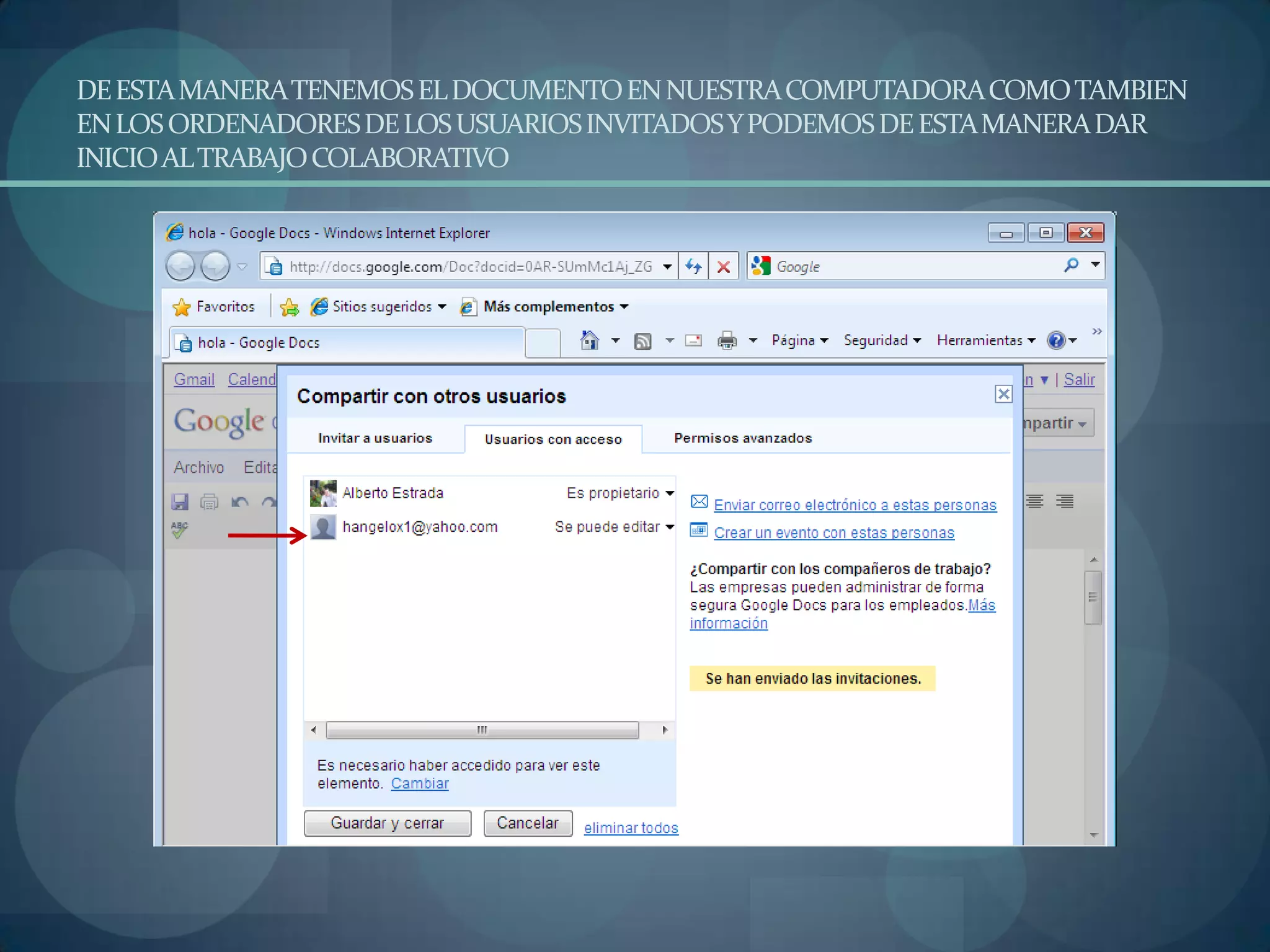Click Add to favorites bar icon

coord(290,307)
